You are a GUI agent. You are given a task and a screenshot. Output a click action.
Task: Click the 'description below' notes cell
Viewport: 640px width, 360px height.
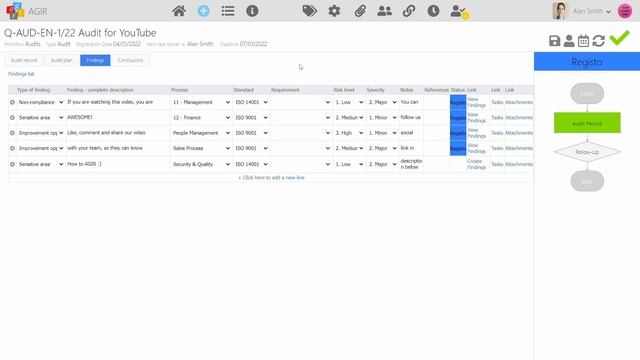(411, 164)
